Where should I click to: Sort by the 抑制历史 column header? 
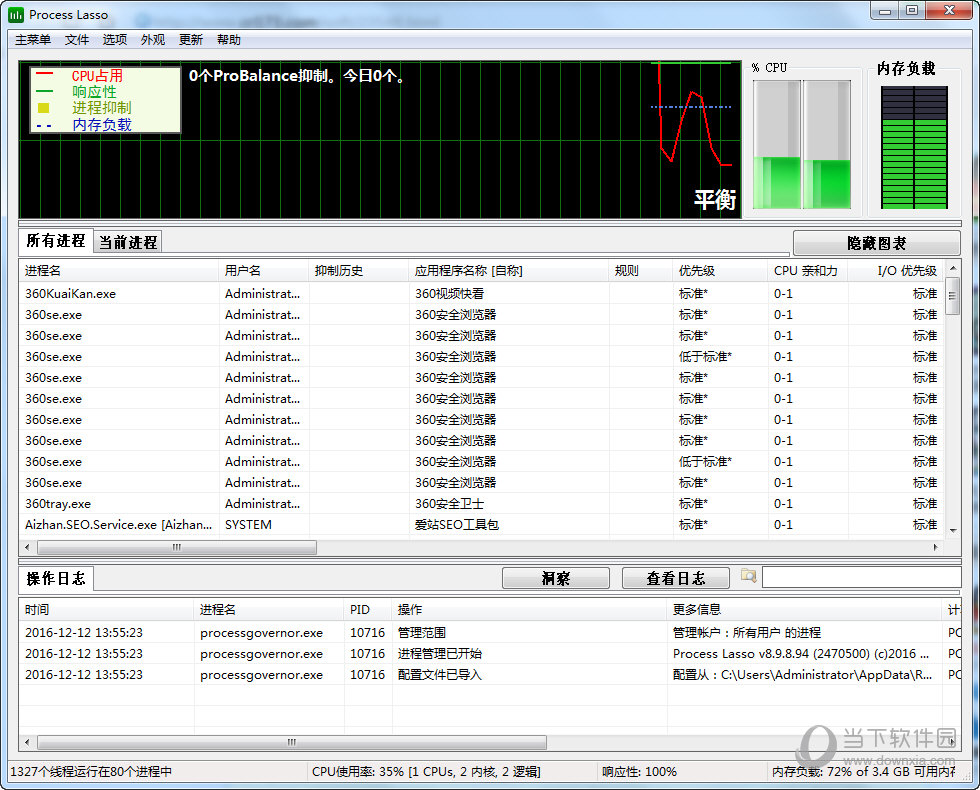pyautogui.click(x=359, y=271)
